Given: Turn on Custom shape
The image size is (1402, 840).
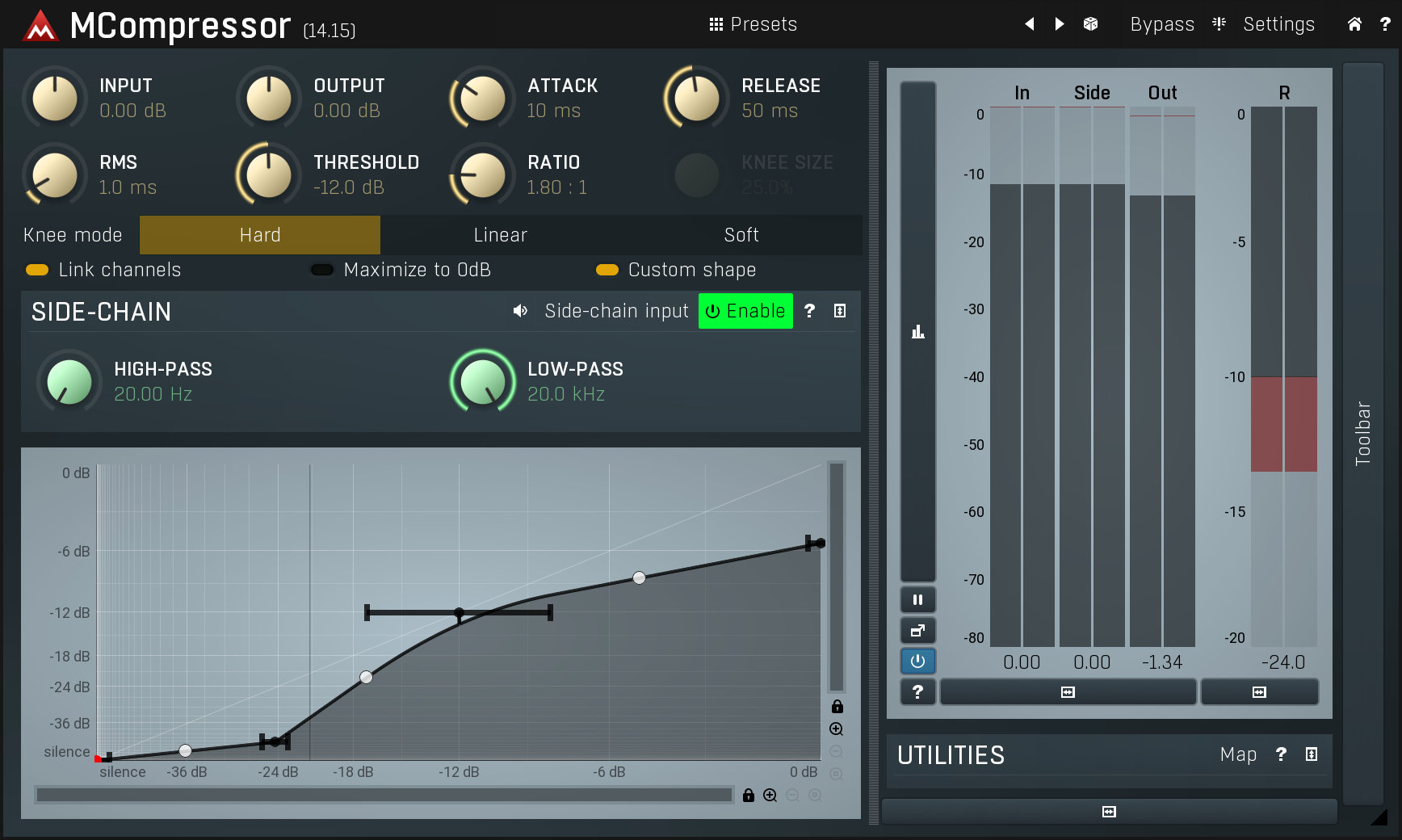Looking at the screenshot, I should pyautogui.click(x=608, y=270).
